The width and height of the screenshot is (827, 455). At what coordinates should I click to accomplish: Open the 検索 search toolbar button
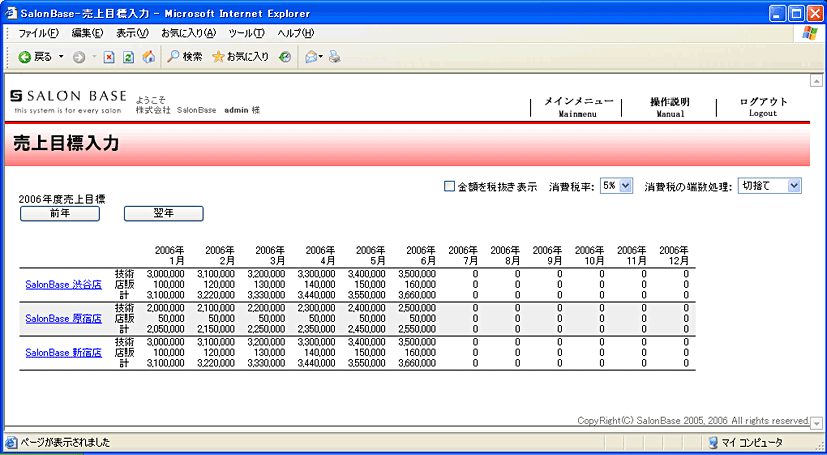pyautogui.click(x=185, y=57)
